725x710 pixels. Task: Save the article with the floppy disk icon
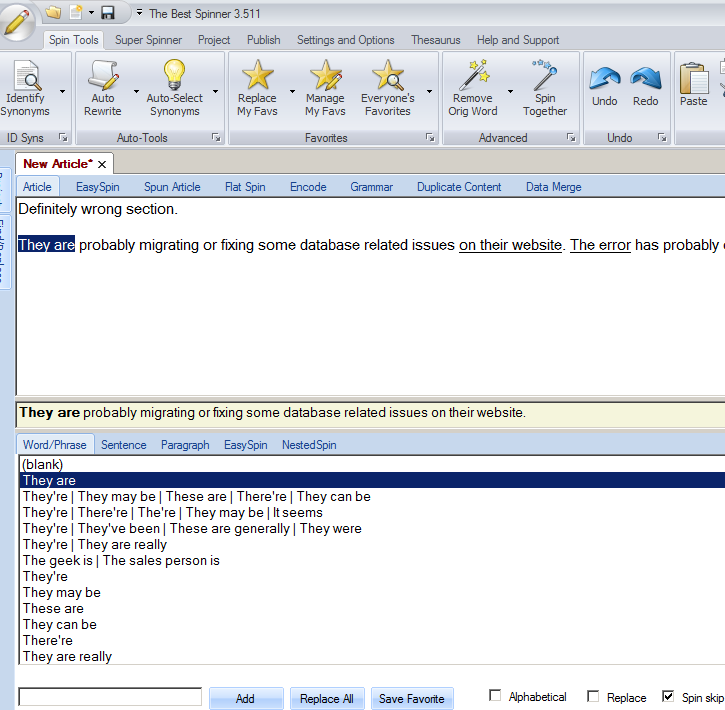point(107,13)
